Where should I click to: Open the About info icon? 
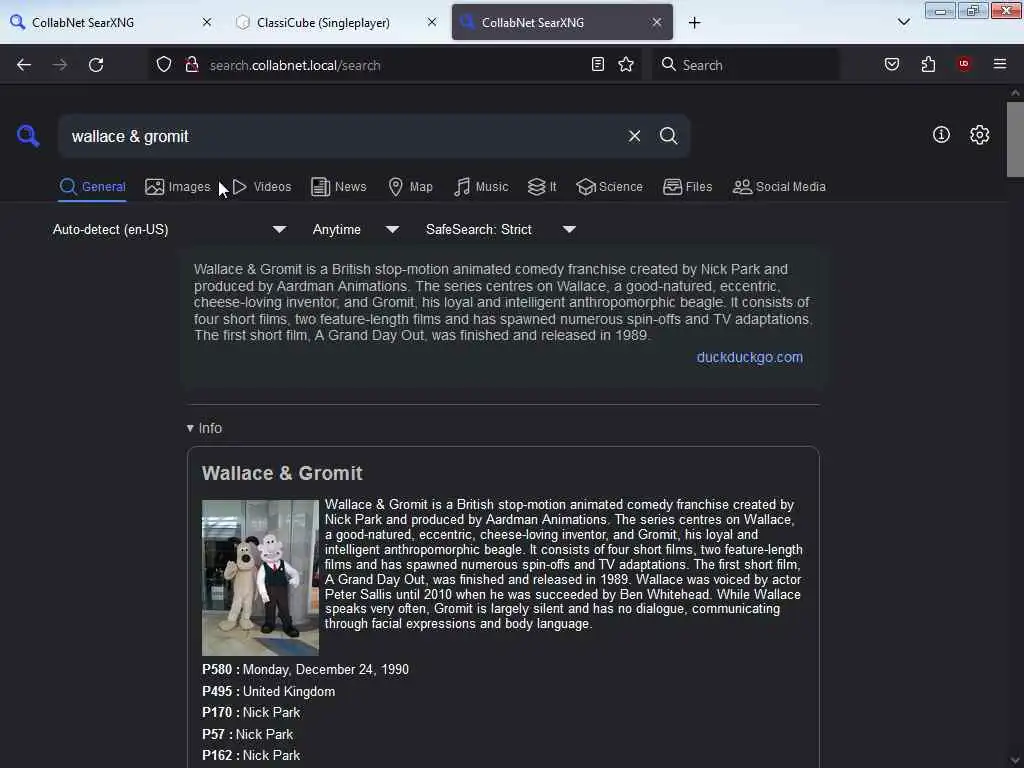point(940,135)
